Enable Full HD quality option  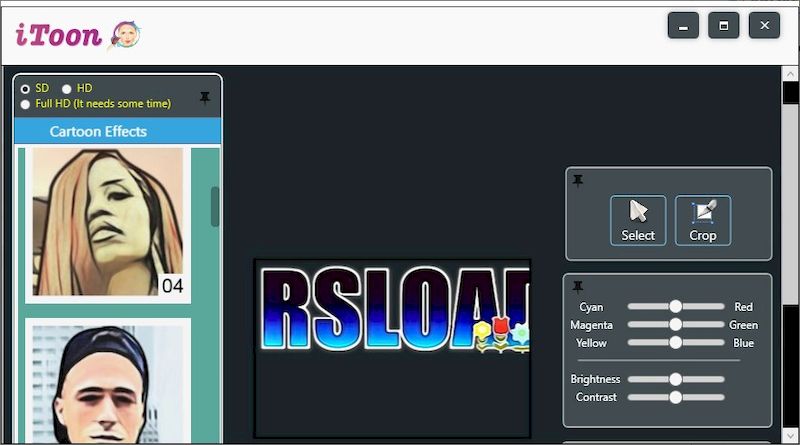pos(25,104)
